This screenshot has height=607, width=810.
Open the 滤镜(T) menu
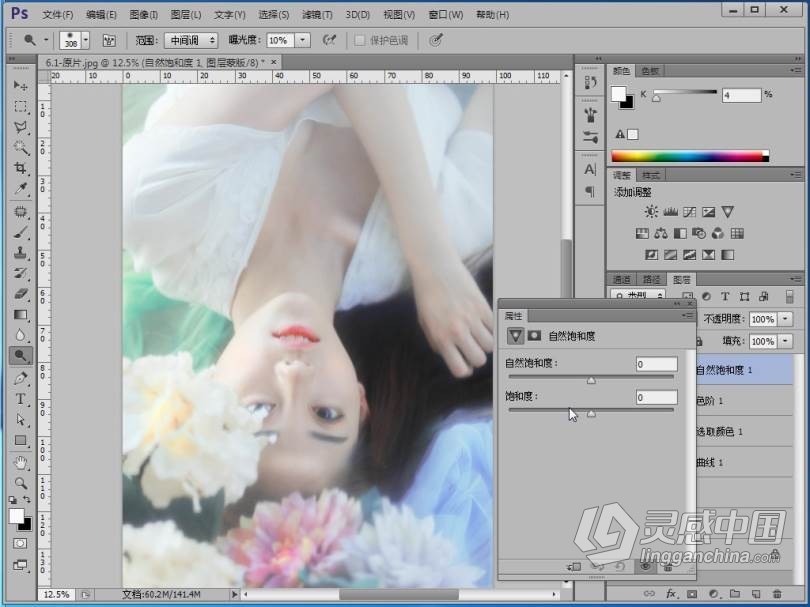(317, 15)
